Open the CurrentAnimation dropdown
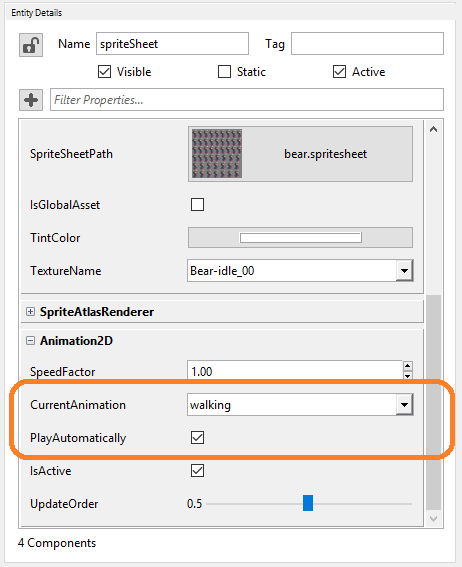Image resolution: width=462 pixels, height=567 pixels. coord(404,405)
